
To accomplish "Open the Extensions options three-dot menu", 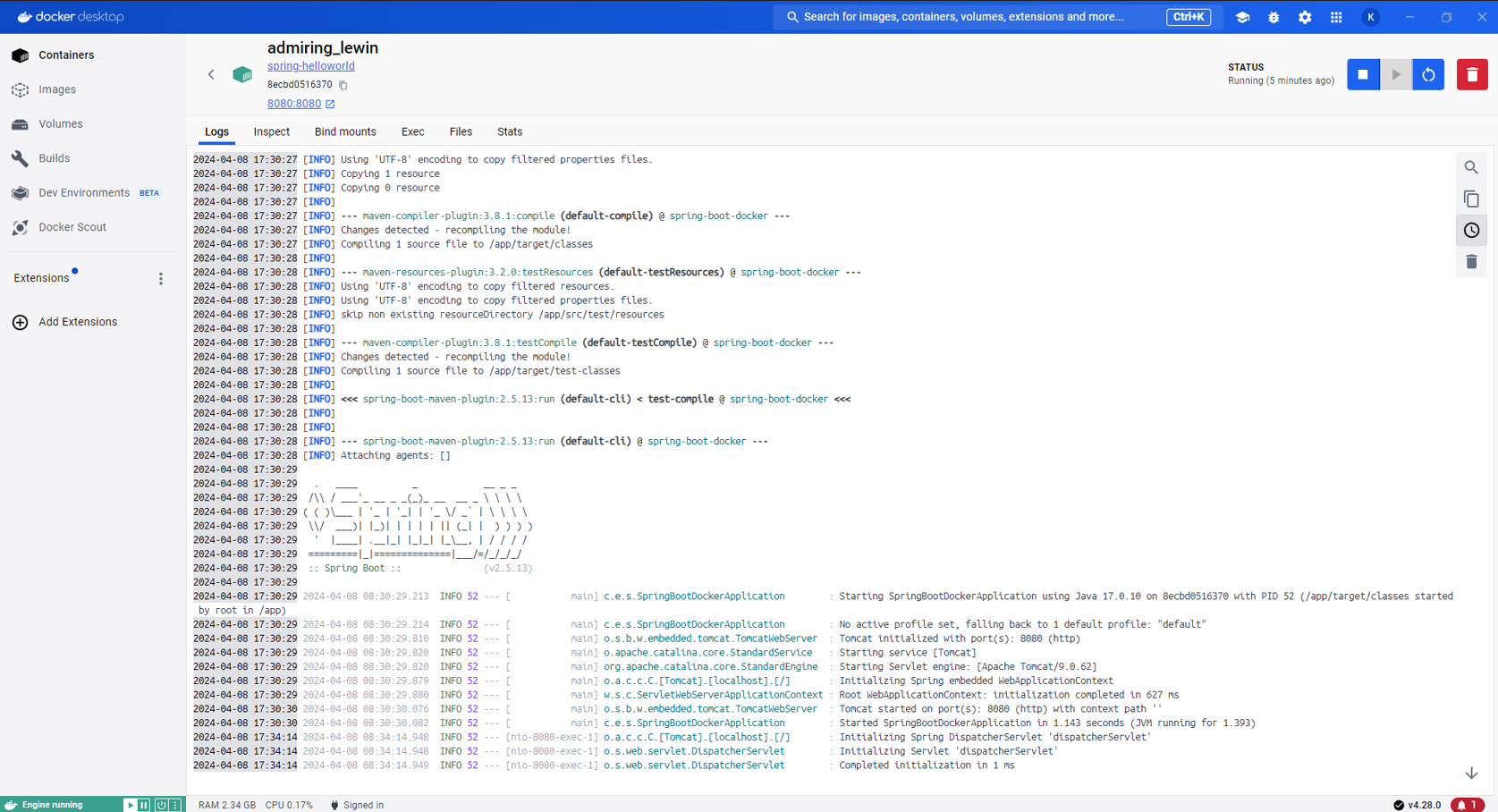I will [161, 279].
